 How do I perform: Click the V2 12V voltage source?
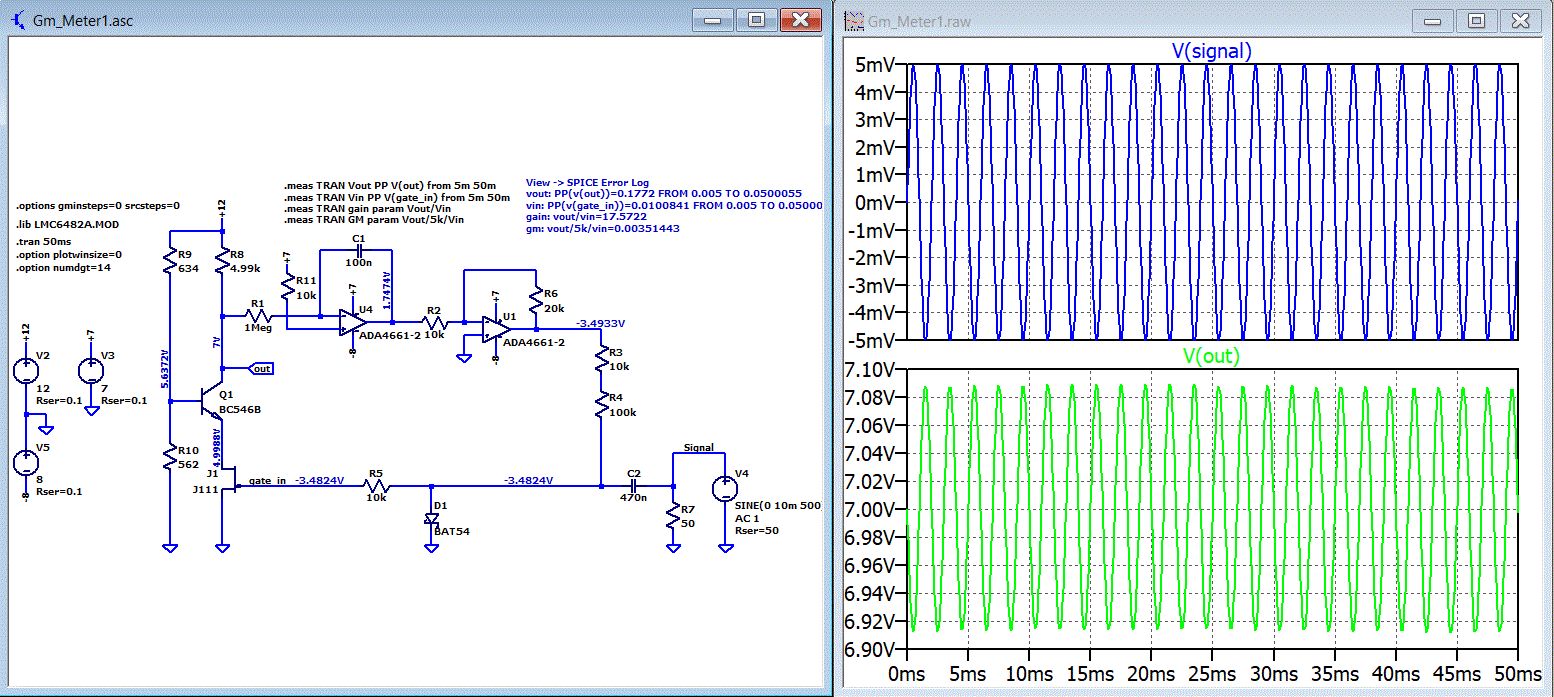click(x=24, y=371)
